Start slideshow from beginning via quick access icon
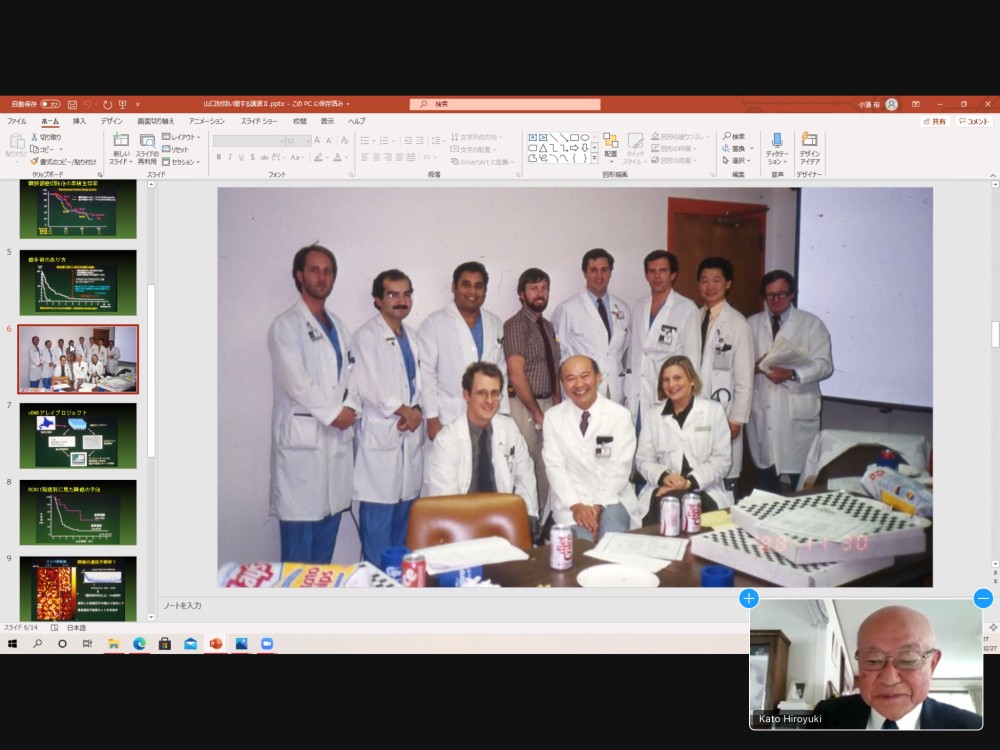The image size is (1000, 750). 122,104
